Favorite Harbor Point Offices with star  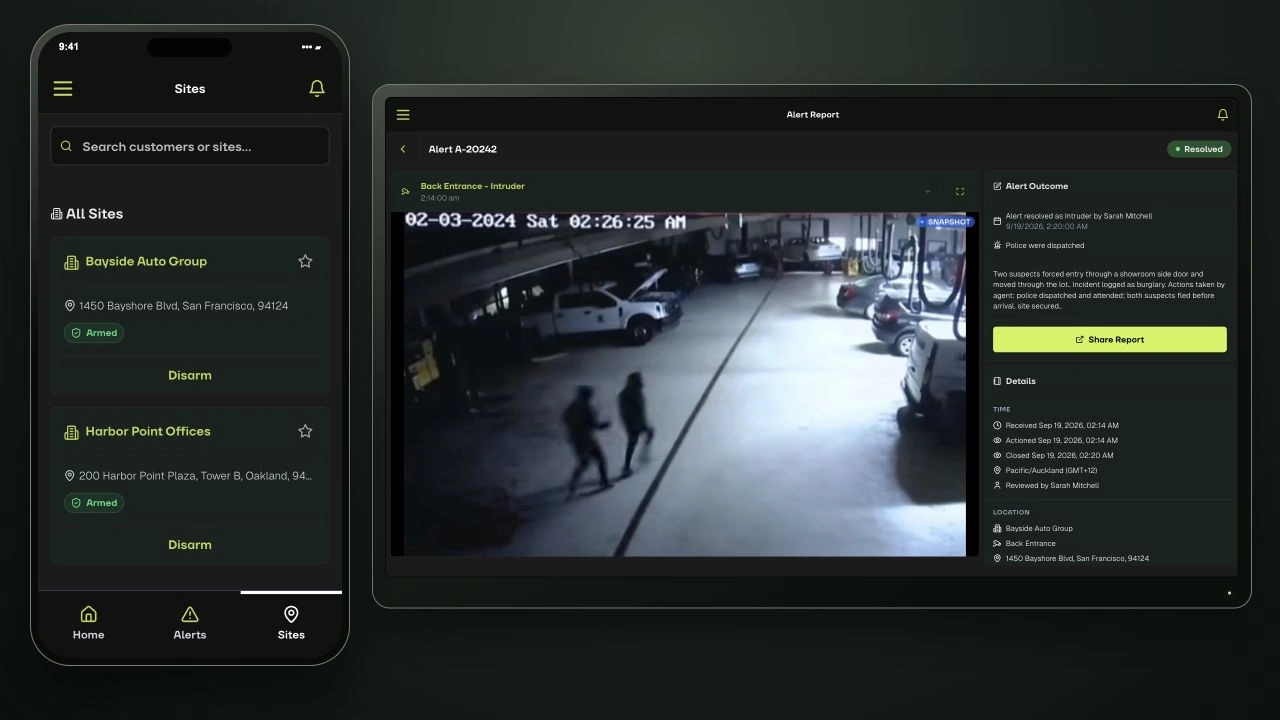[305, 431]
